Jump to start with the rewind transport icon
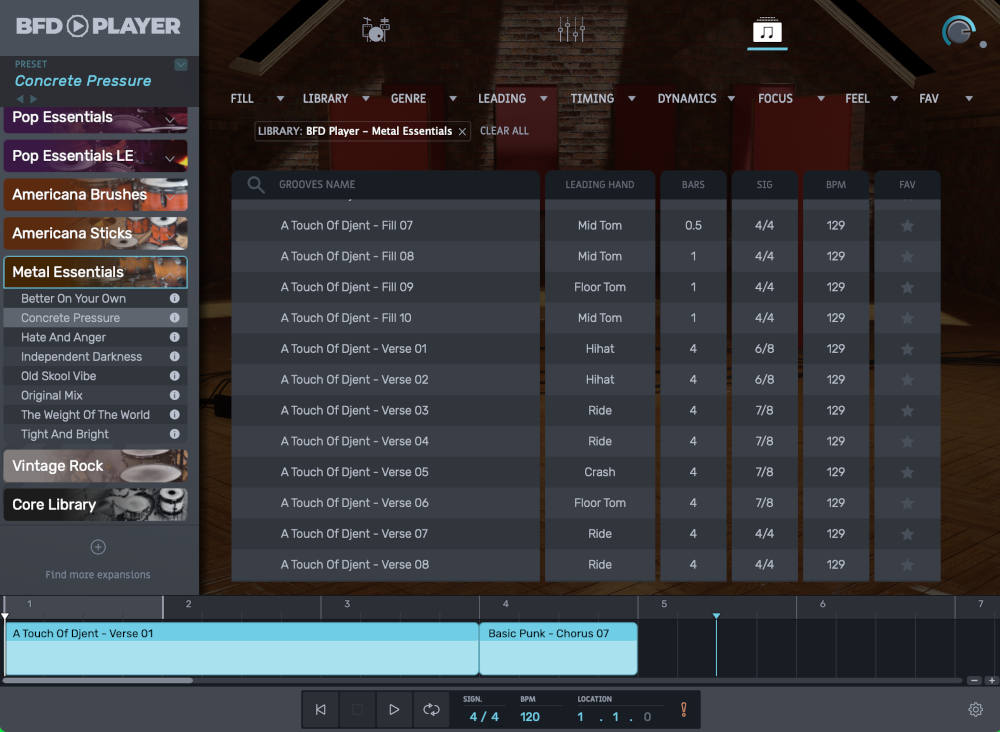 320,709
